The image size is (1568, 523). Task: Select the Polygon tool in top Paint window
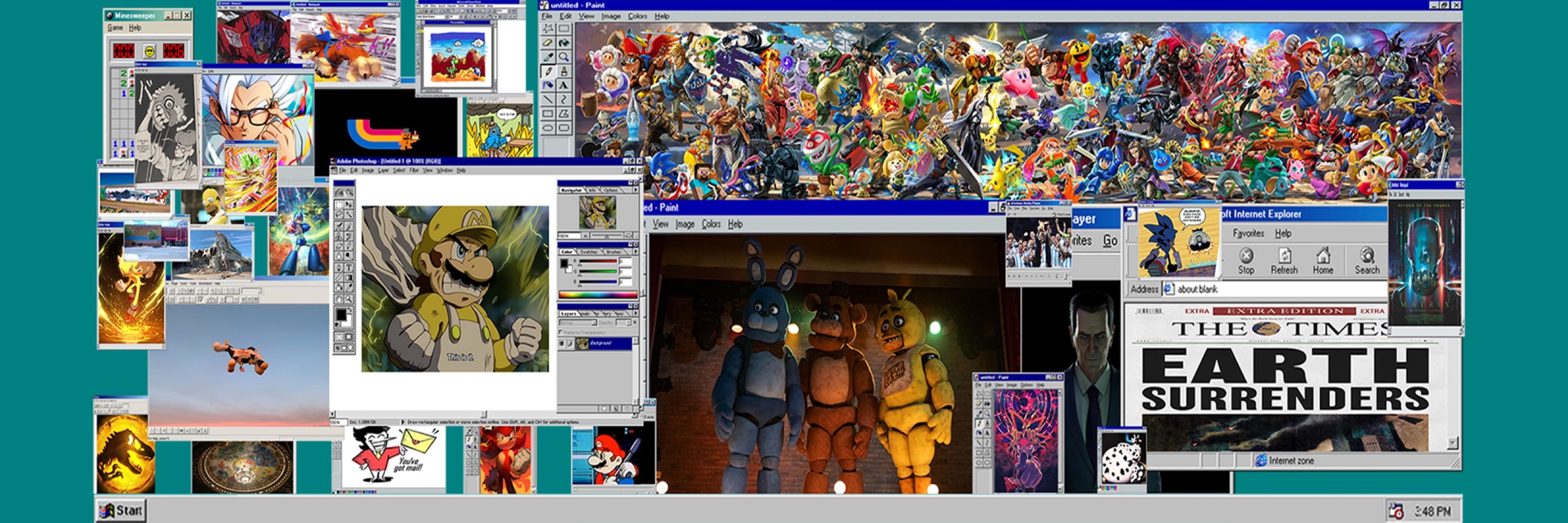click(563, 114)
